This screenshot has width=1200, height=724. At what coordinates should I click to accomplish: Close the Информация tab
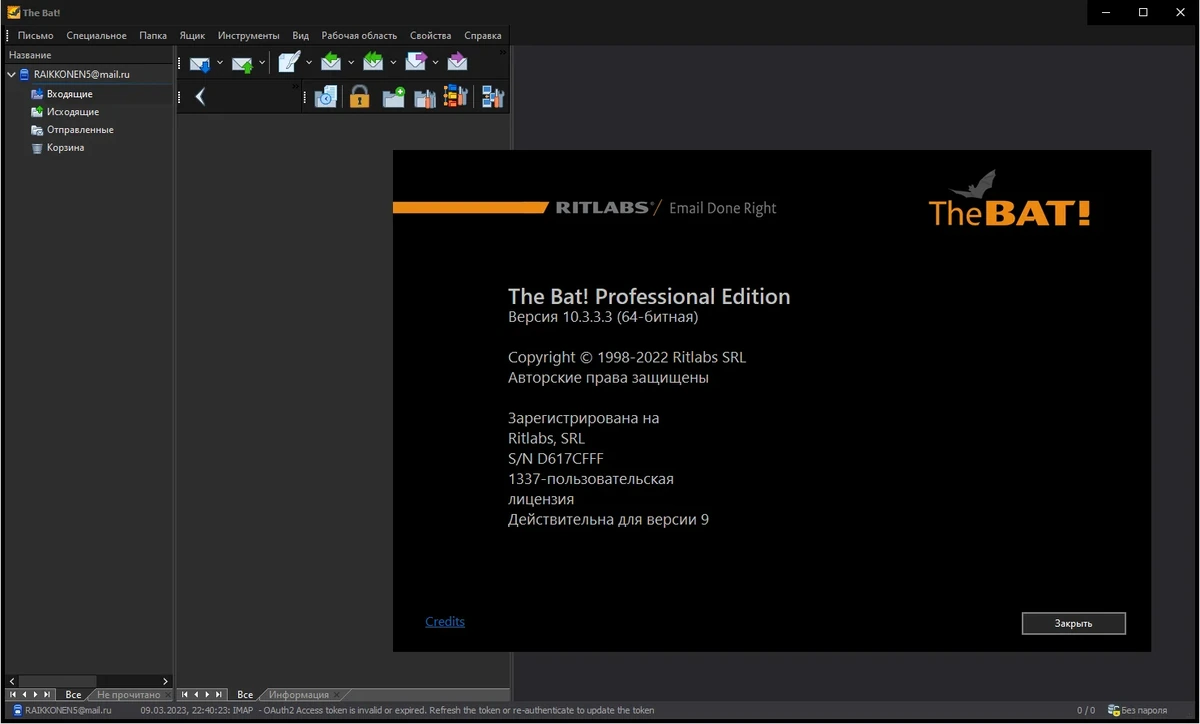tap(339, 694)
